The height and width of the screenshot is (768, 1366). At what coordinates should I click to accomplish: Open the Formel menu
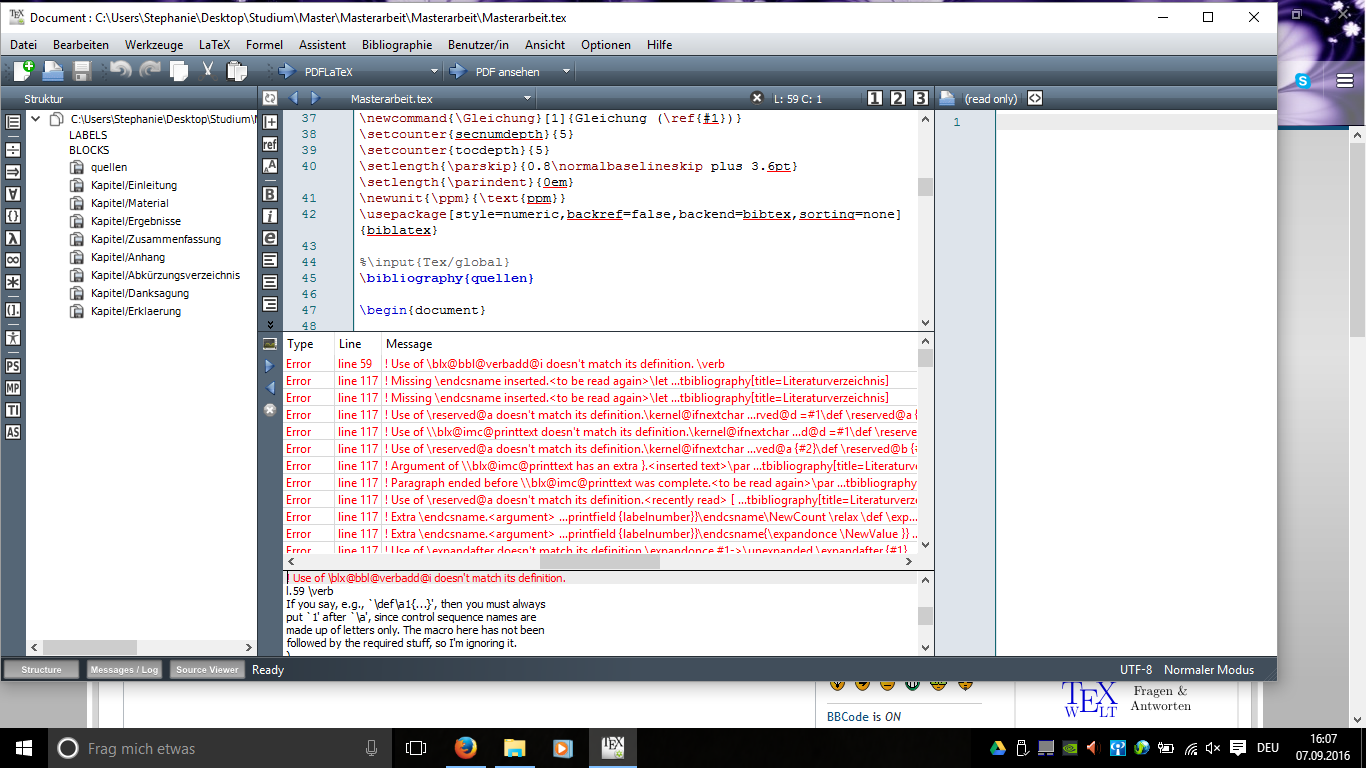264,45
